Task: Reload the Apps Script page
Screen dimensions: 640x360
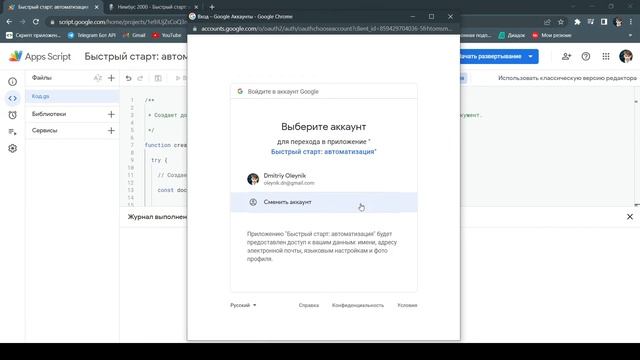Action: point(36,22)
